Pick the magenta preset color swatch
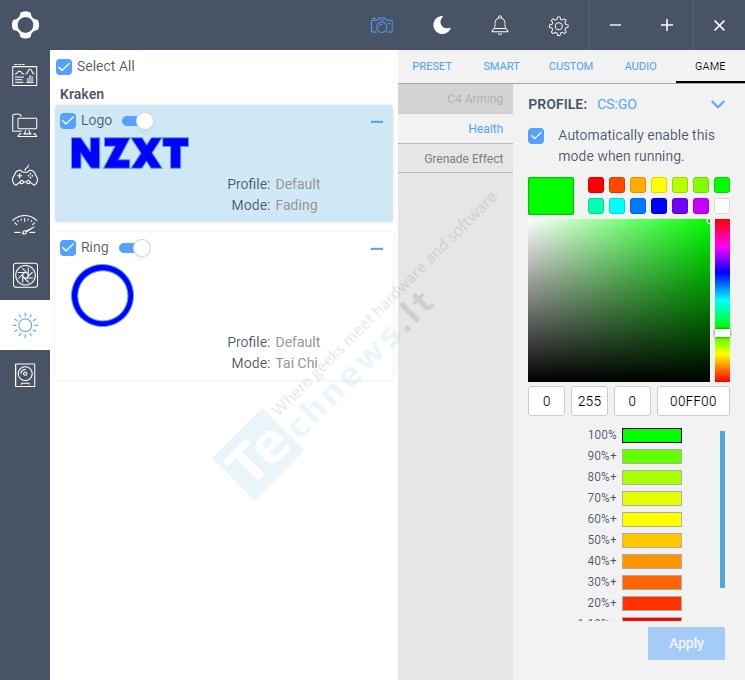This screenshot has width=745, height=680. click(701, 206)
